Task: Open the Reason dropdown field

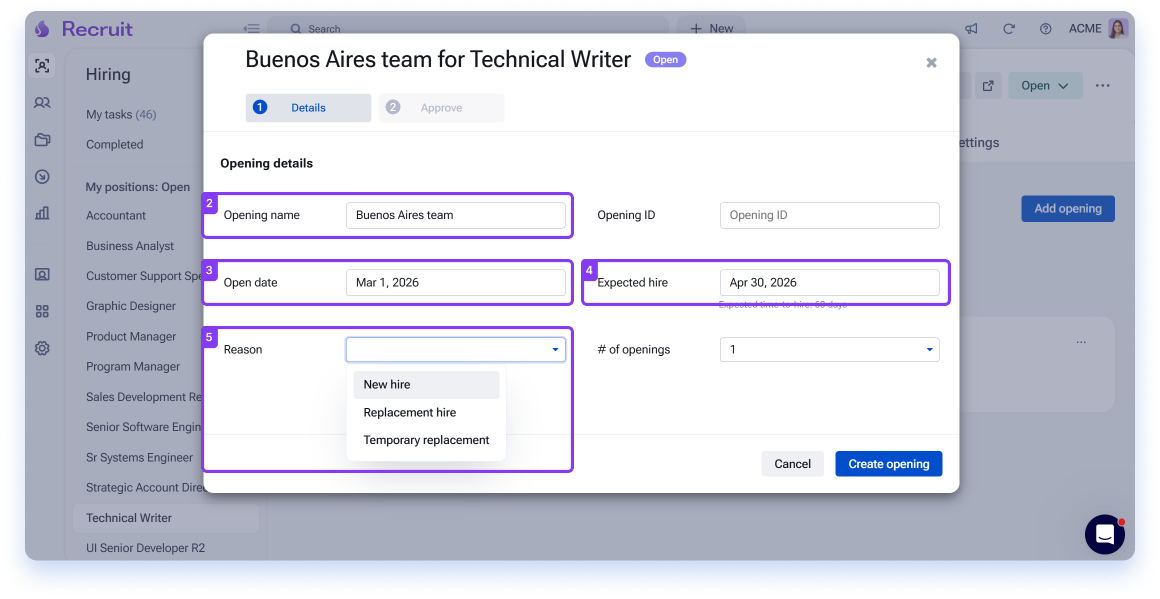Action: click(456, 350)
